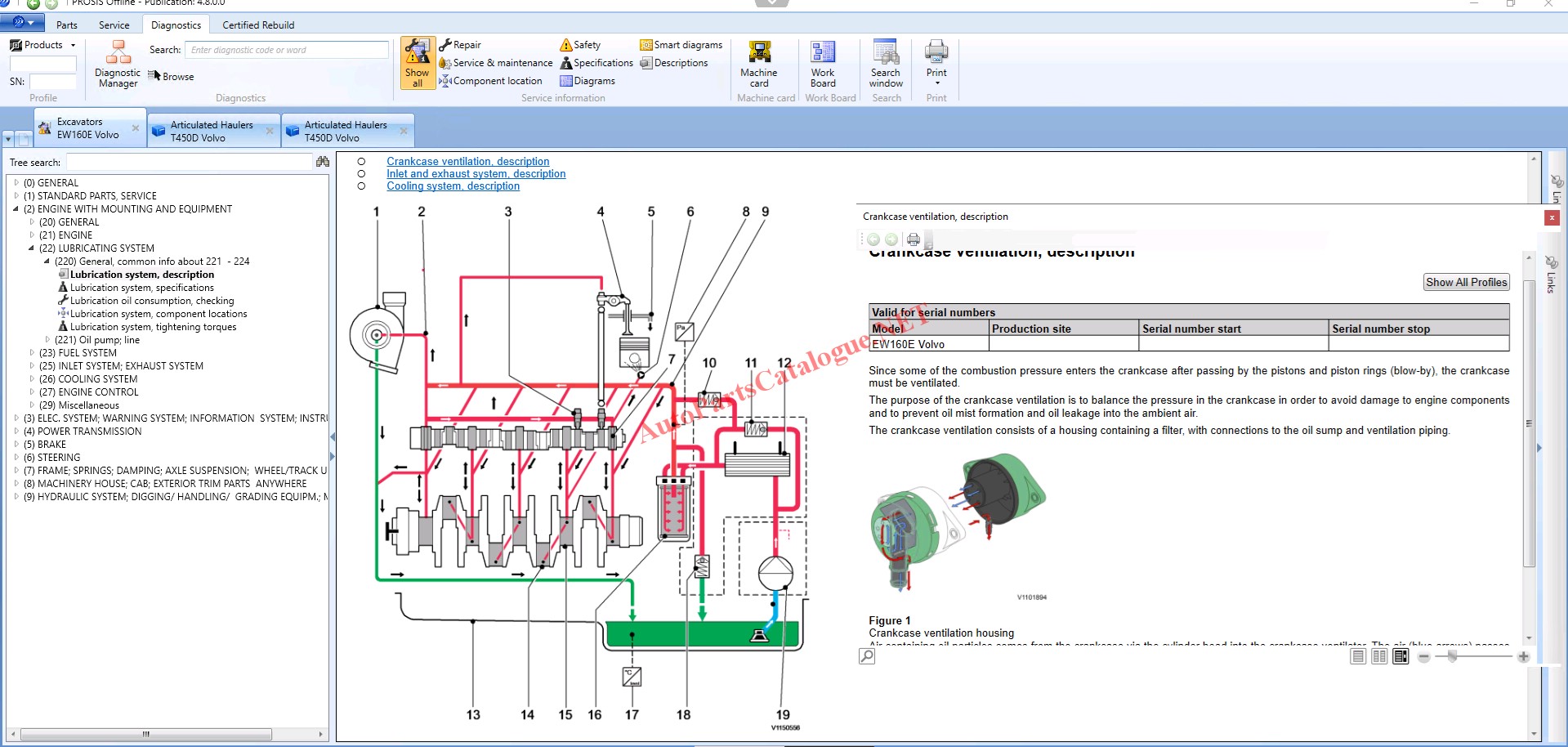Screen dimensions: 1568x747
Task: Select the Cooling system description radio button
Action: point(361,186)
